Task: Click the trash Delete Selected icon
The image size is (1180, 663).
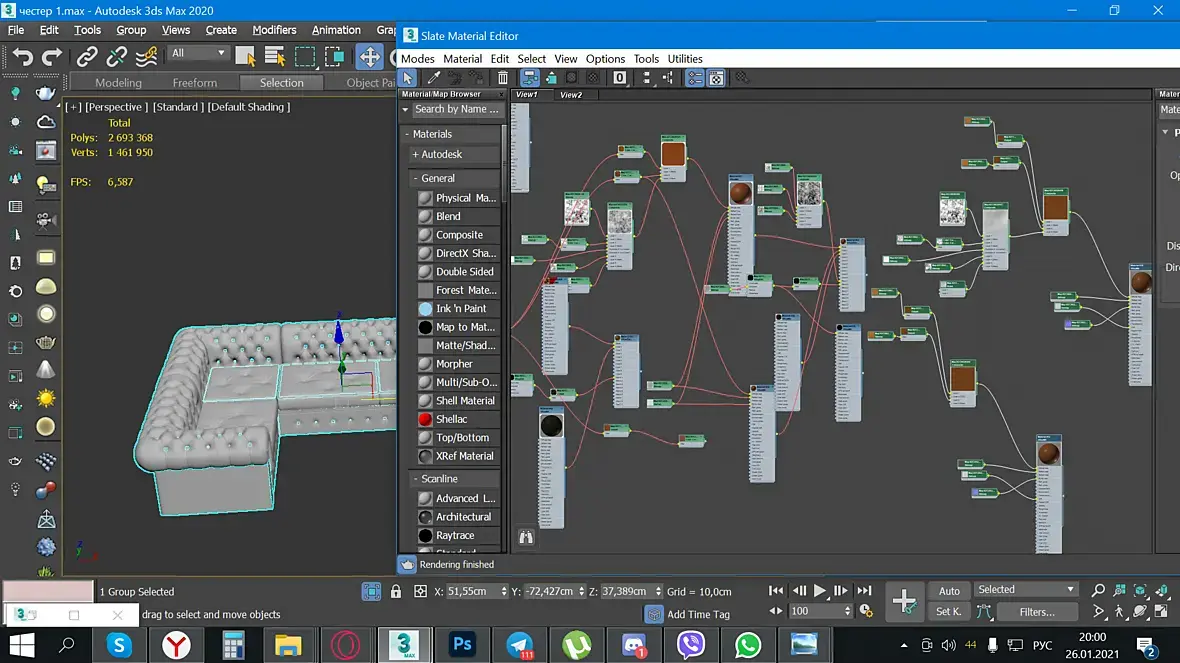Action: pos(503,78)
